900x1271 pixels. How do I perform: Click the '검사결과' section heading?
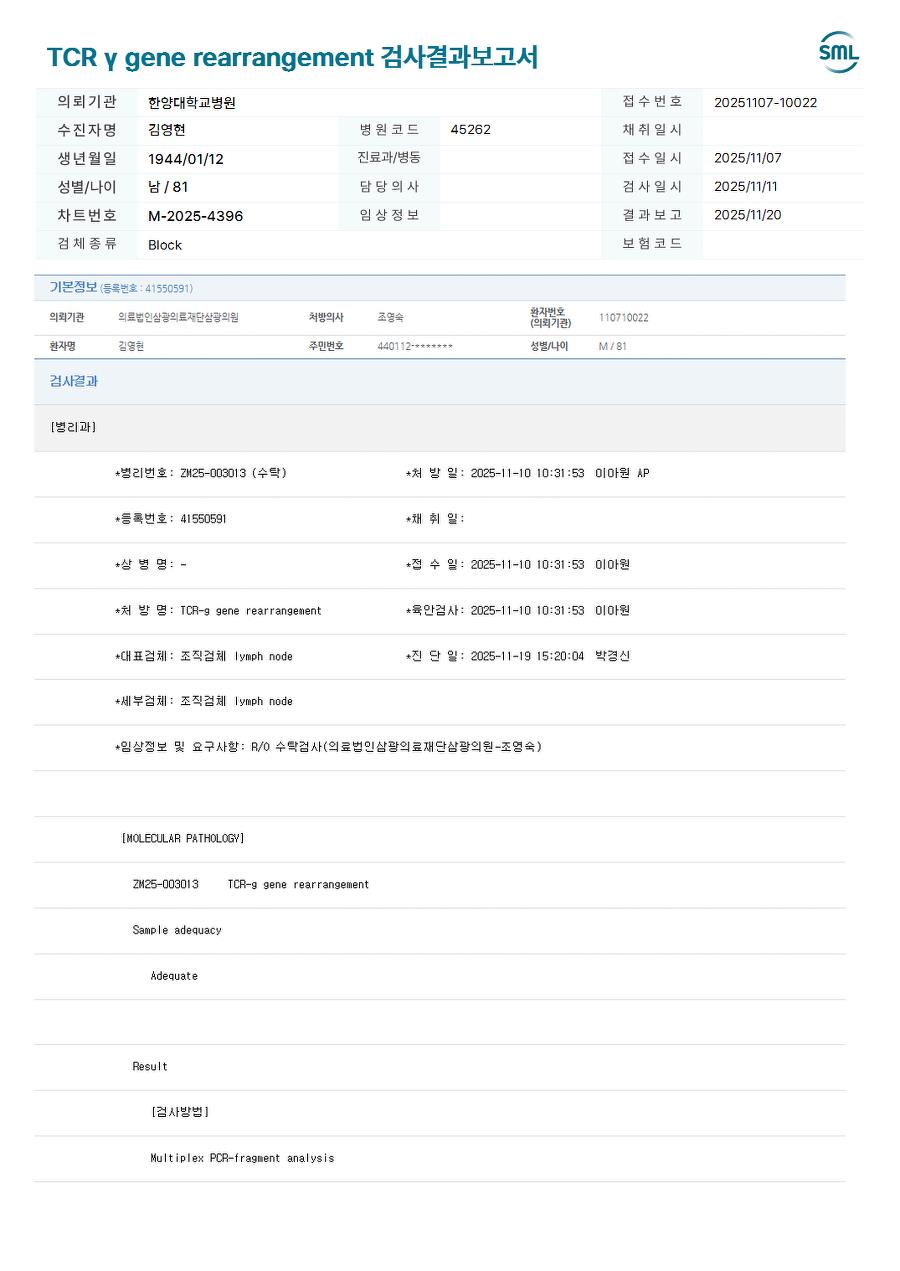74,381
